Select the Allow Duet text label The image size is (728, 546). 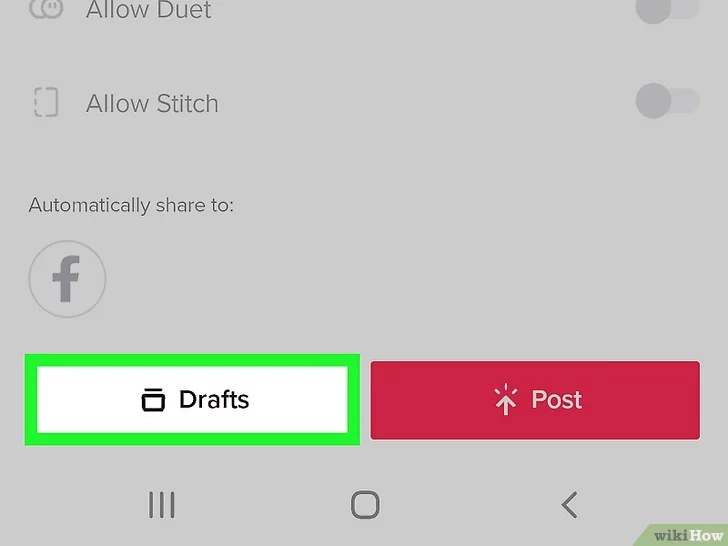tap(149, 10)
